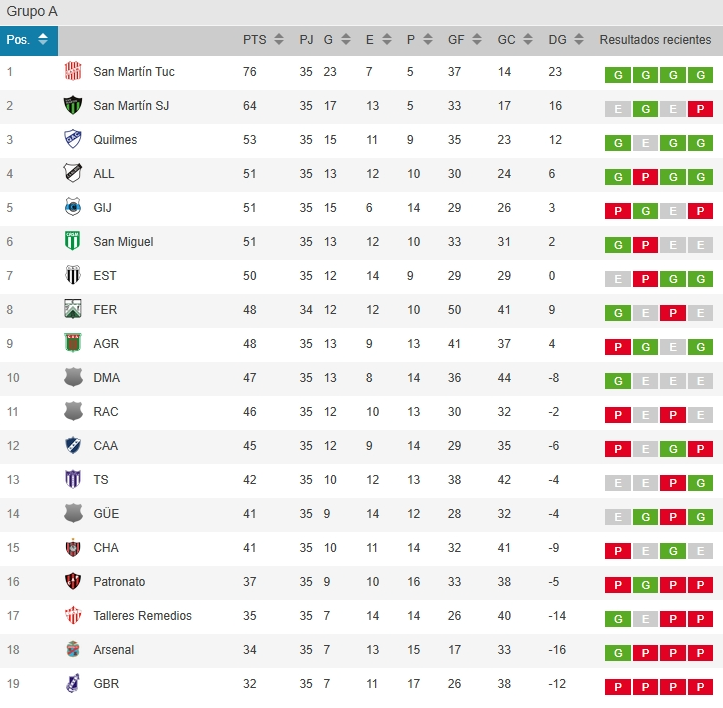Select the Patronato team logo
Viewport: 723px width, 708px height.
pyautogui.click(x=73, y=581)
